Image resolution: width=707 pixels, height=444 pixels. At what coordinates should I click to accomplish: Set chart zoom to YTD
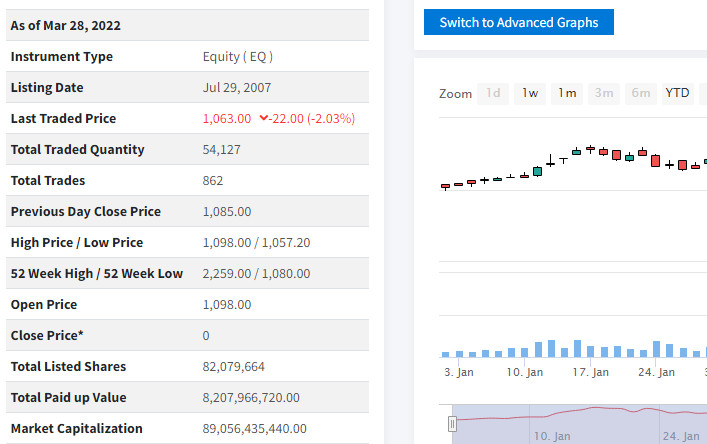click(677, 93)
